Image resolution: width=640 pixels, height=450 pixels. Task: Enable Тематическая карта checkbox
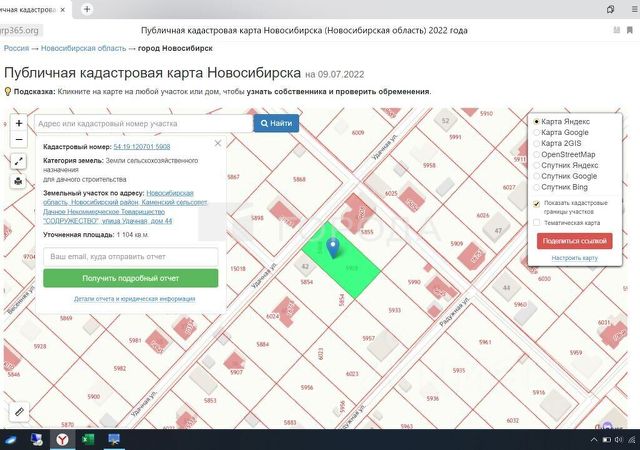(537, 223)
